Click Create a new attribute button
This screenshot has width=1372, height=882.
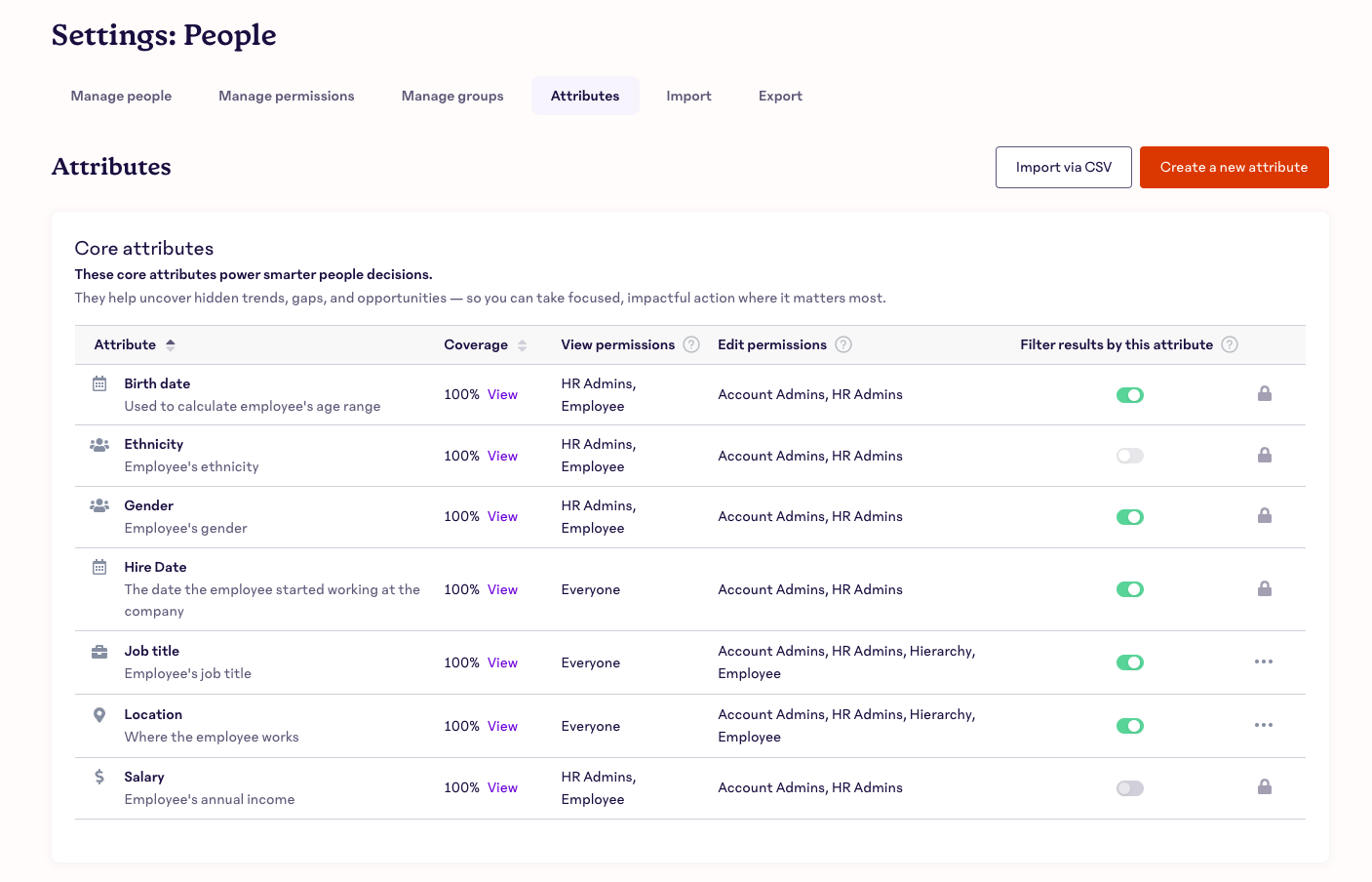tap(1235, 167)
